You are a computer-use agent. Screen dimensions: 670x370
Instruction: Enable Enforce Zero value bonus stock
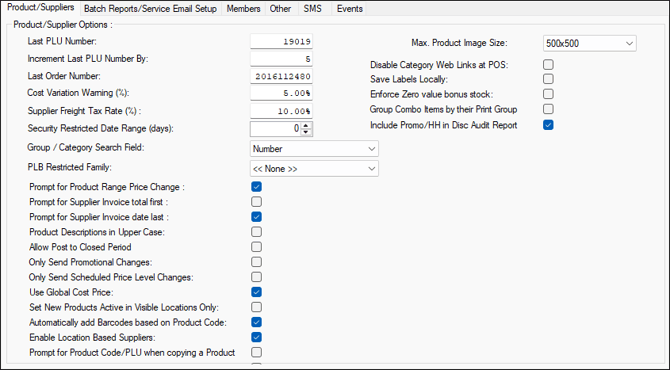click(x=548, y=94)
